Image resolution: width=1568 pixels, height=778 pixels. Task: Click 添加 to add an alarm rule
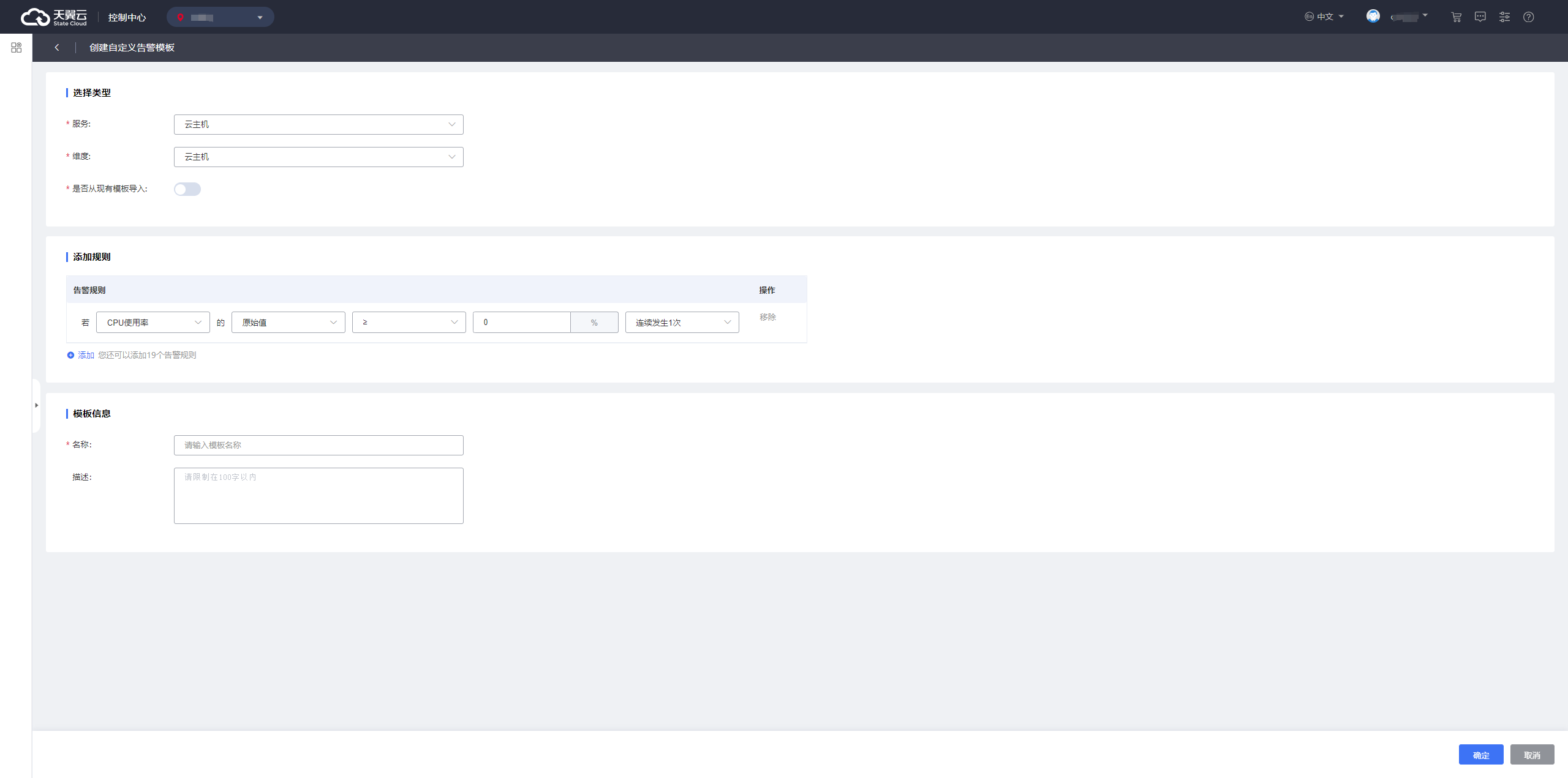(x=81, y=355)
